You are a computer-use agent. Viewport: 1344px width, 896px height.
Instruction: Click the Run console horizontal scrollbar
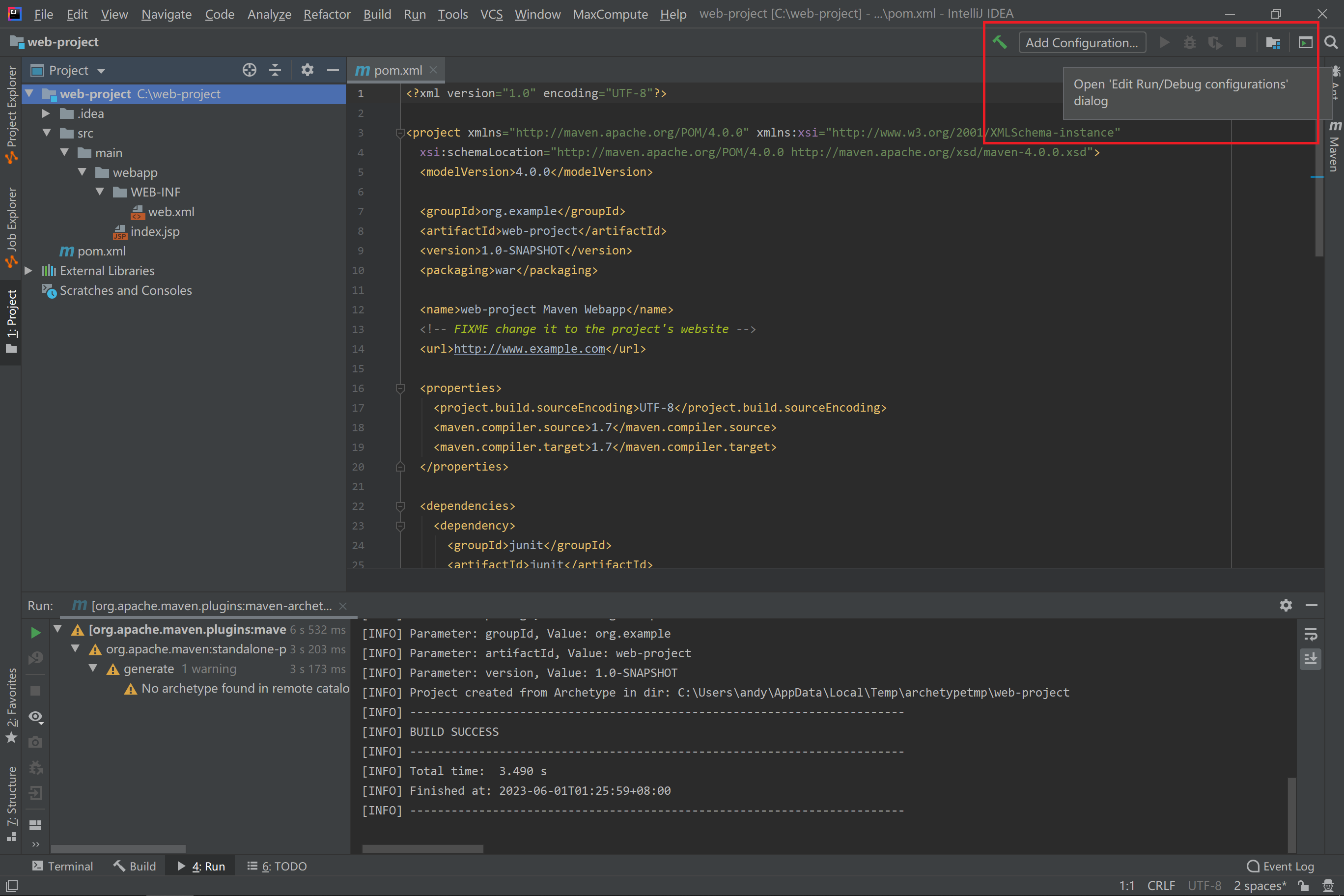(x=423, y=848)
